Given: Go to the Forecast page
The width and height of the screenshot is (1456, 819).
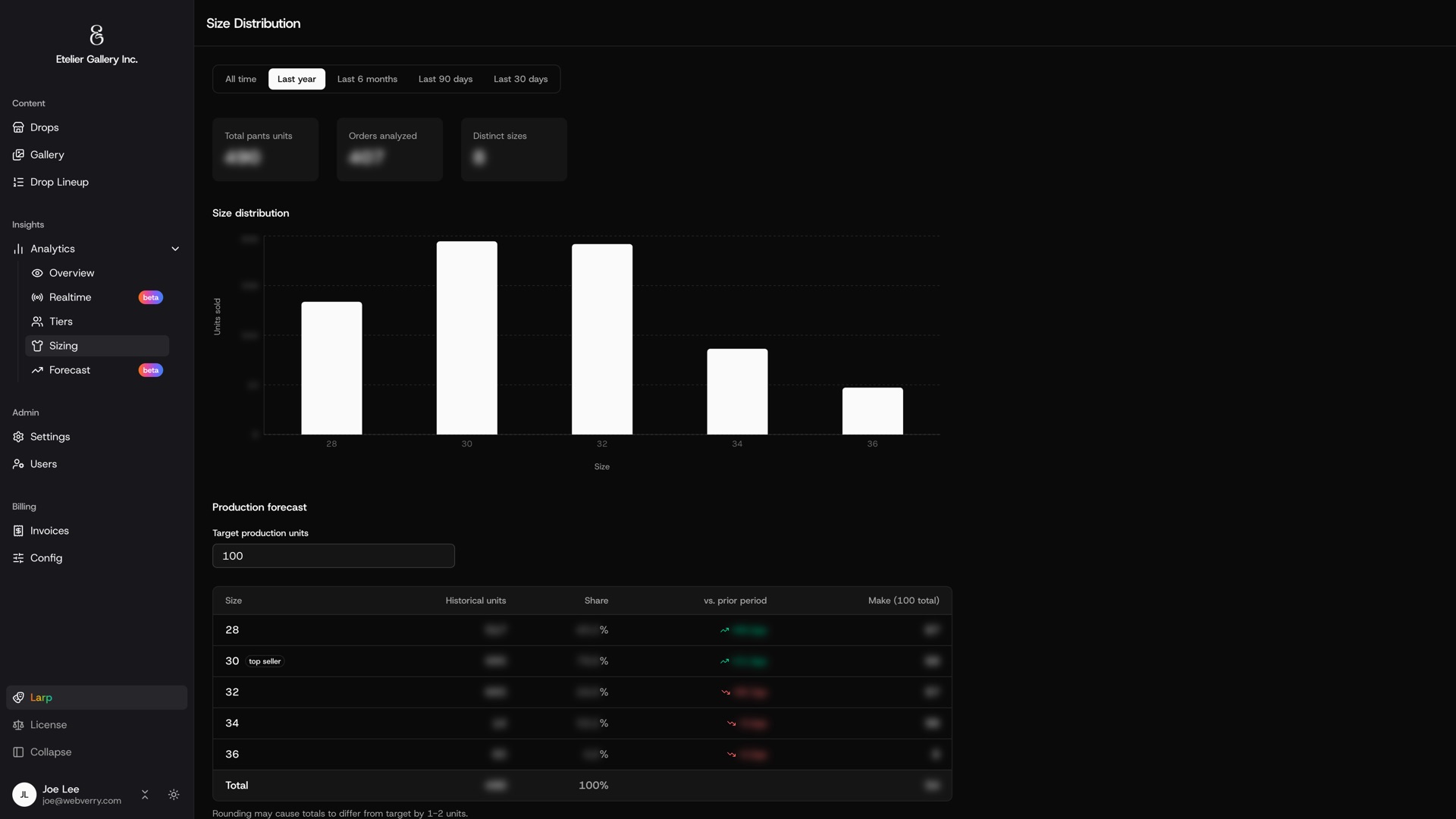Looking at the screenshot, I should coord(97,370).
